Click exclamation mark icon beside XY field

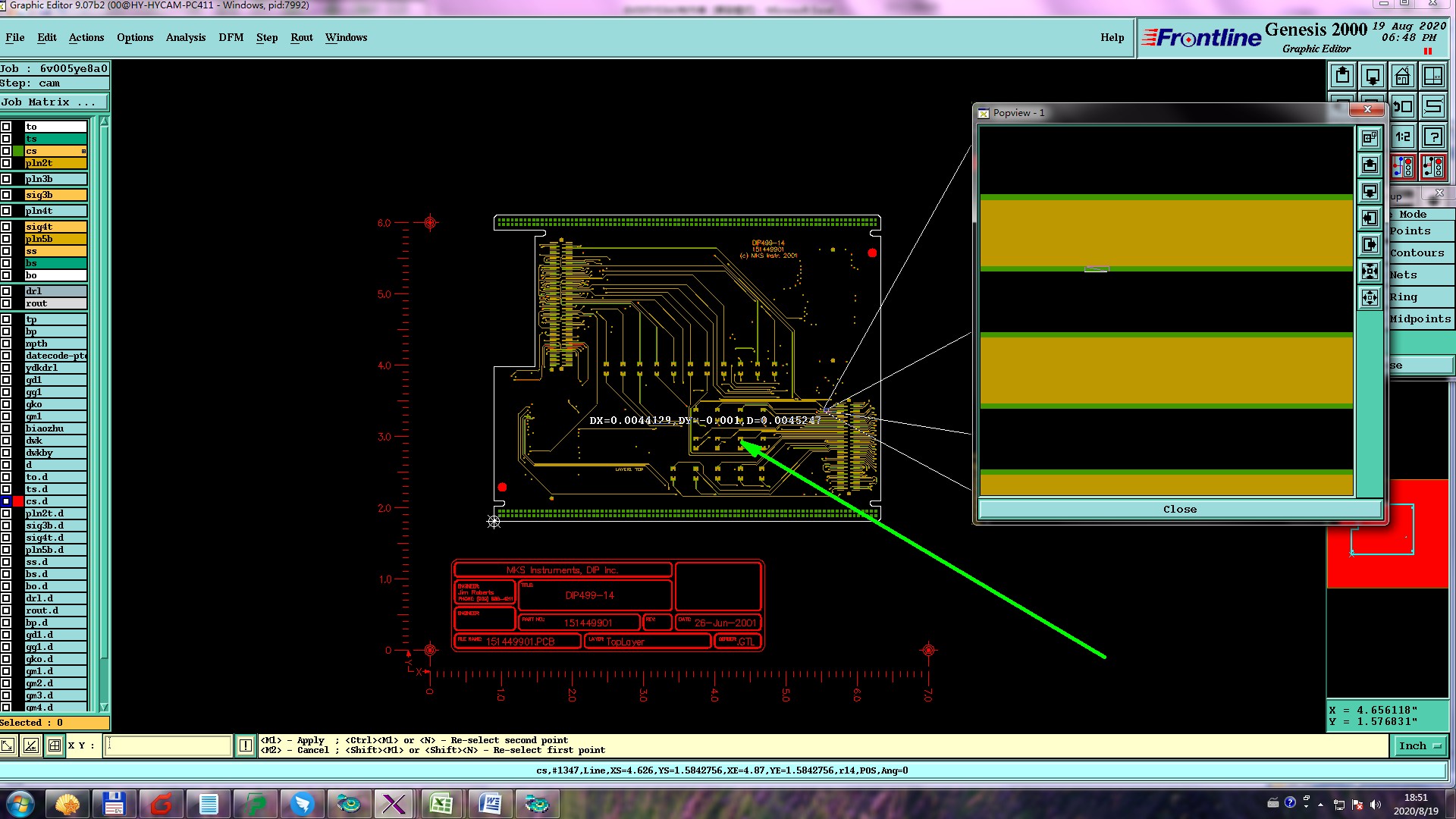tap(246, 745)
